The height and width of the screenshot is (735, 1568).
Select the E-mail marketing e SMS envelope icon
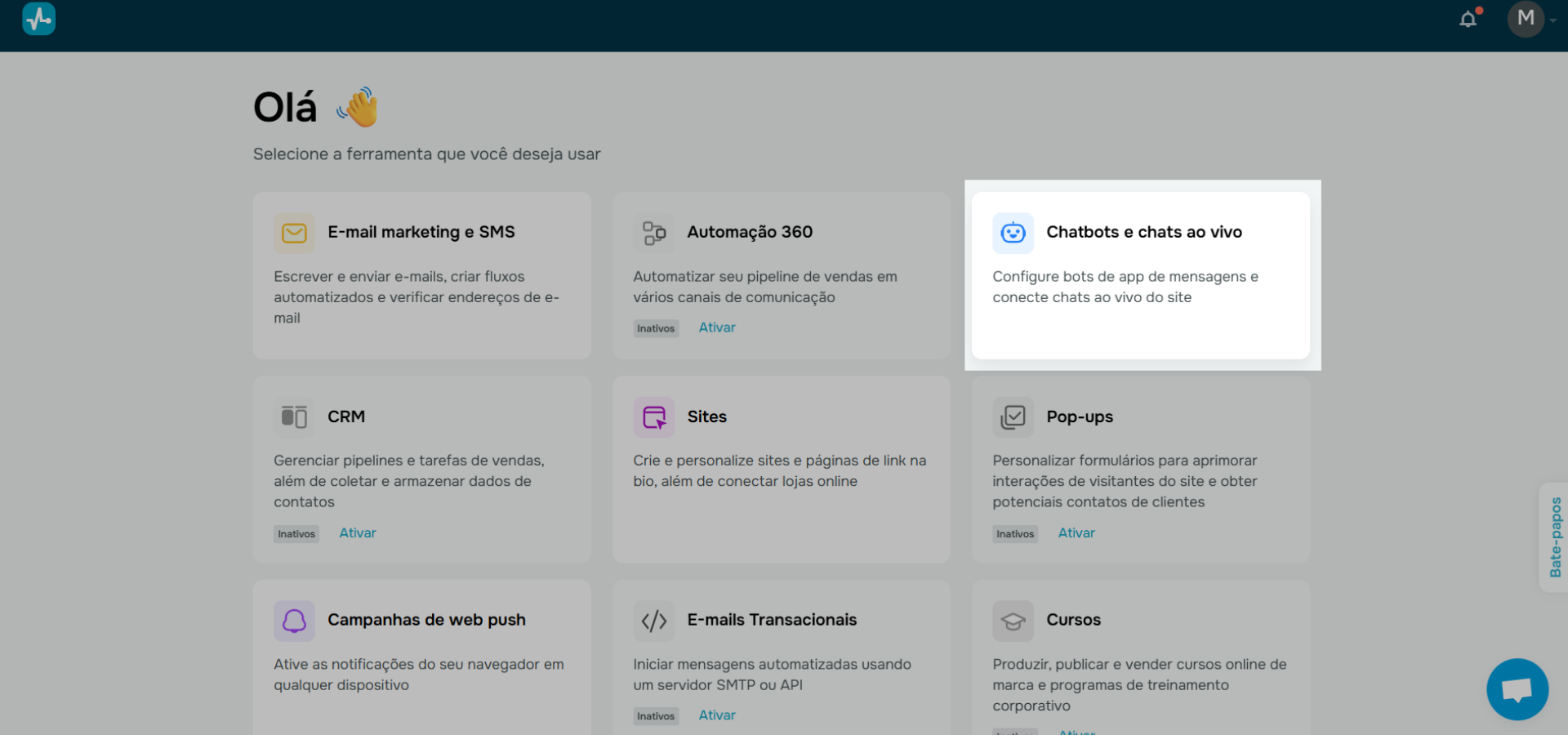[294, 233]
